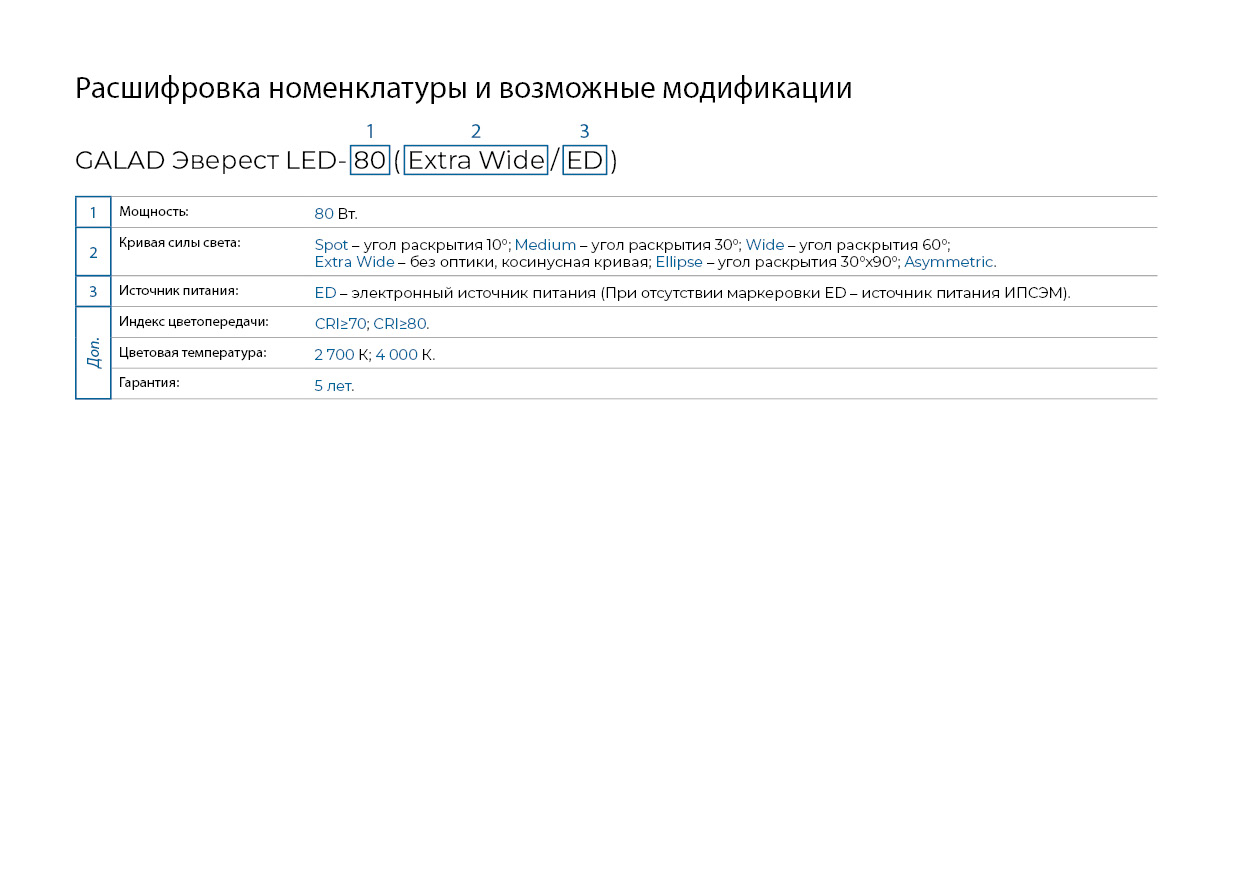Select the "CRI≥70" color rendering value
The height and width of the screenshot is (886, 1240).
tap(340, 324)
